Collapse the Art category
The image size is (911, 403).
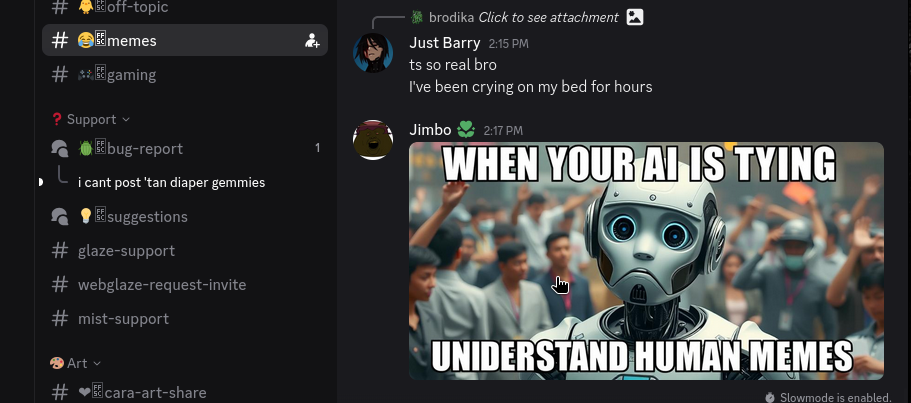point(76,364)
